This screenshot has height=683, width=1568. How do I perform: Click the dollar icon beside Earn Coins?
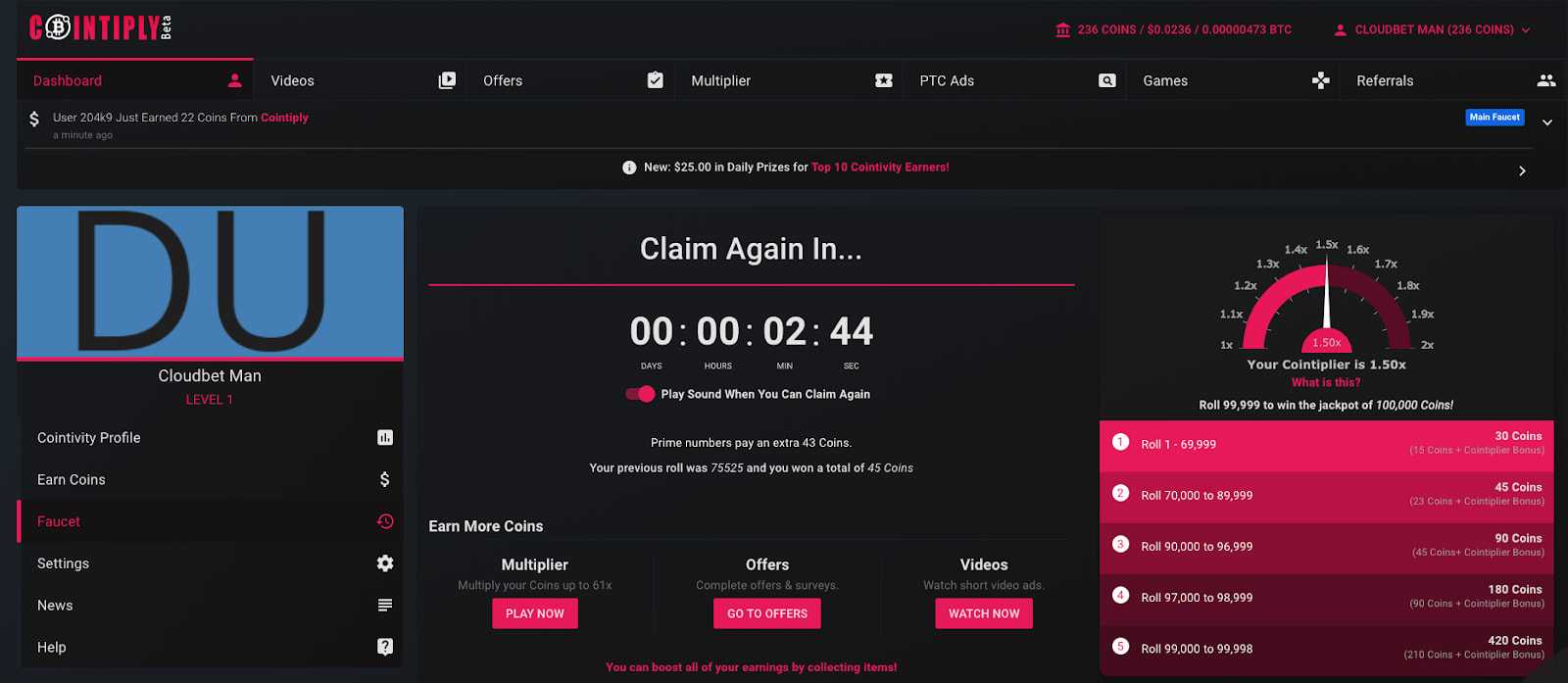[x=385, y=479]
